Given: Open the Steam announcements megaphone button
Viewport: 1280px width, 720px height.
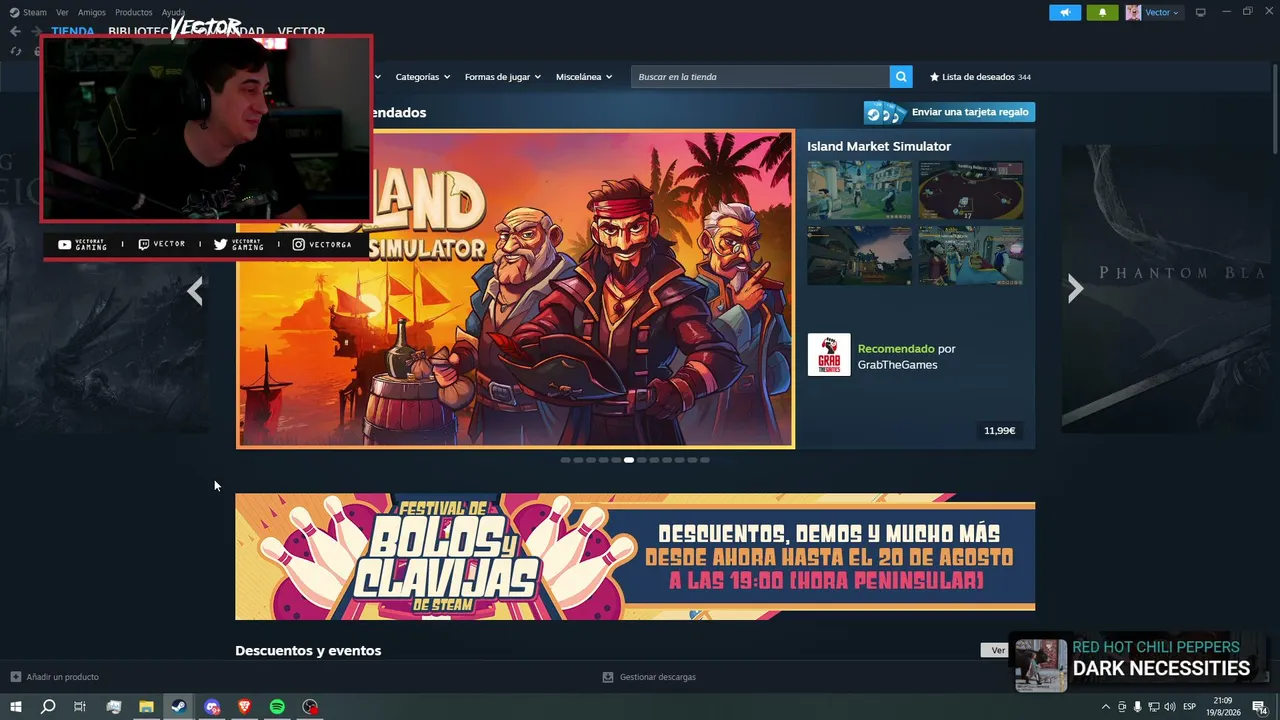Looking at the screenshot, I should tap(1065, 12).
